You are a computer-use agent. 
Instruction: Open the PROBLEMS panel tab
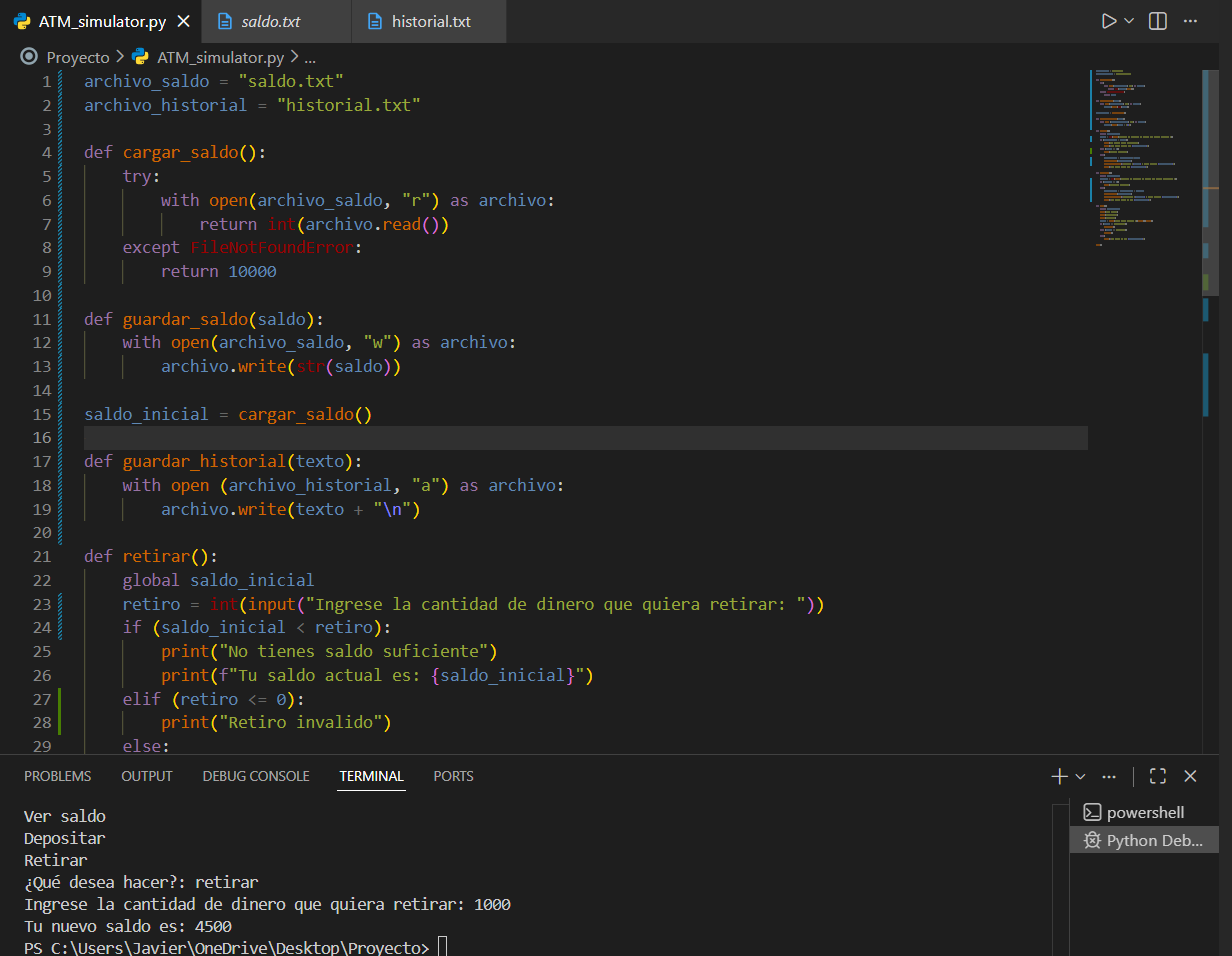coord(57,776)
